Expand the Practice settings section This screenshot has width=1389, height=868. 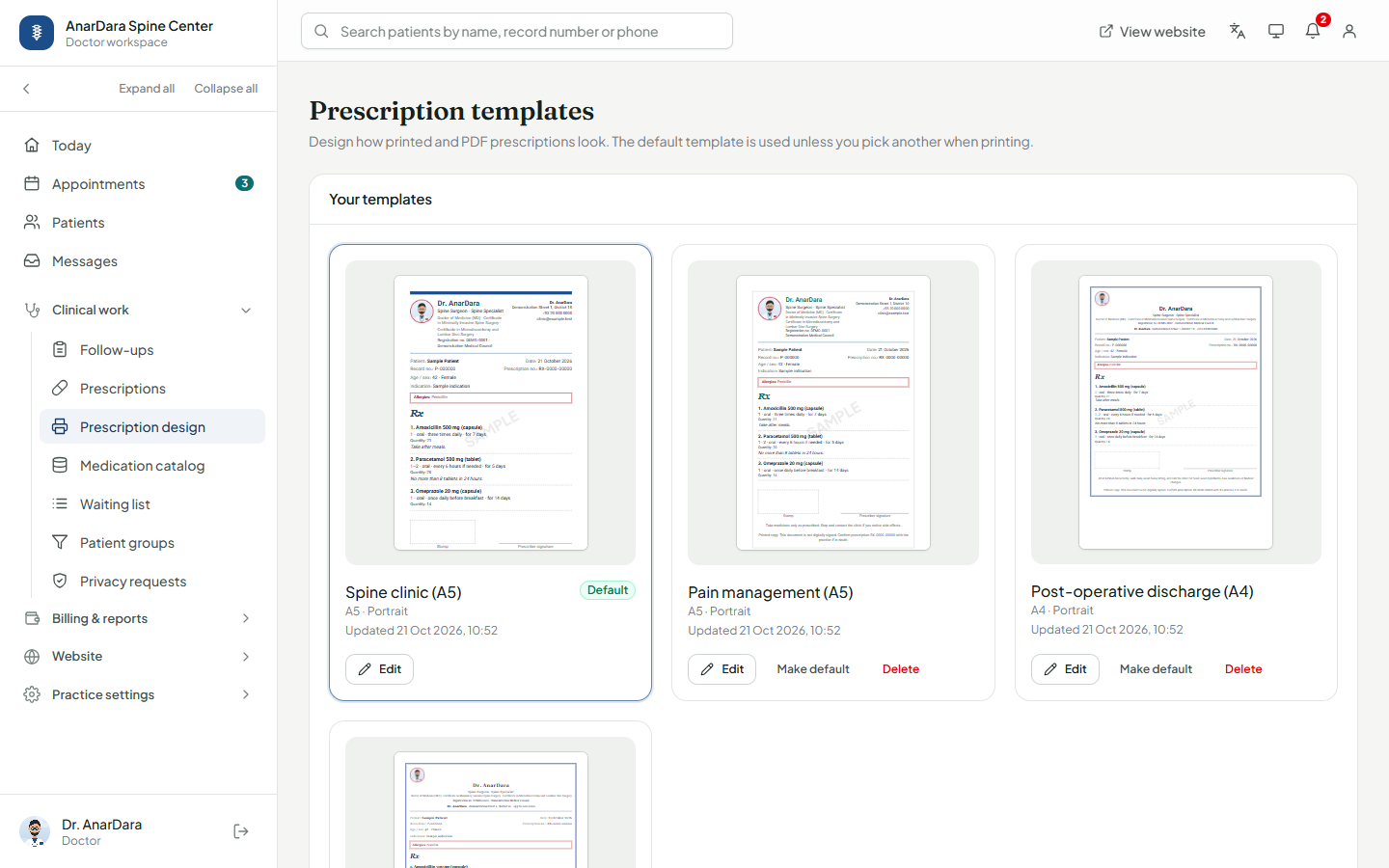(x=246, y=695)
